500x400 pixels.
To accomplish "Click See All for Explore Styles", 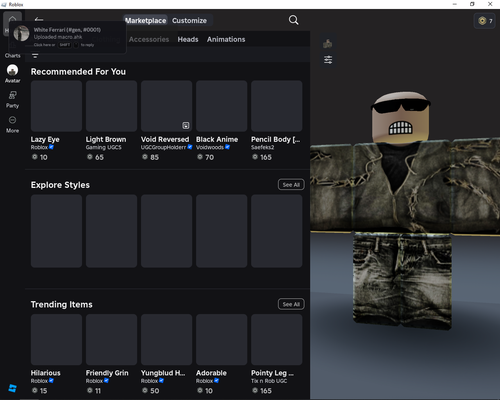I will point(291,185).
